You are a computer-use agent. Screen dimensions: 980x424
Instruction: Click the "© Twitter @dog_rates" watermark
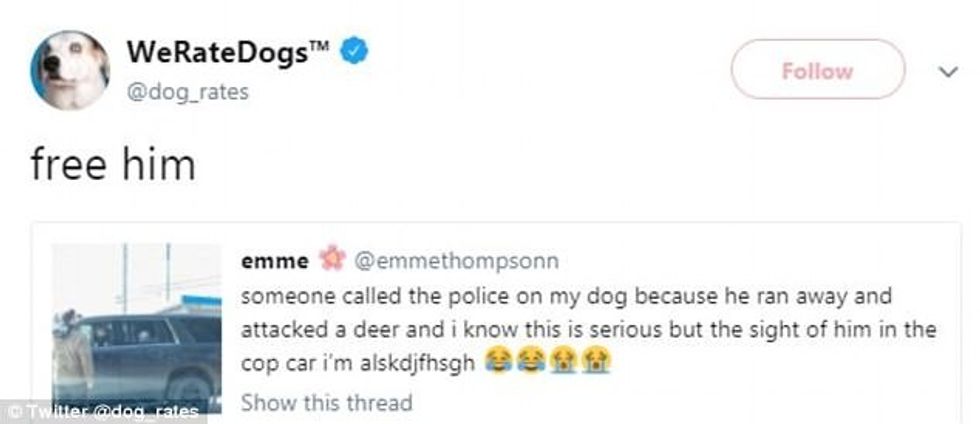point(102,412)
